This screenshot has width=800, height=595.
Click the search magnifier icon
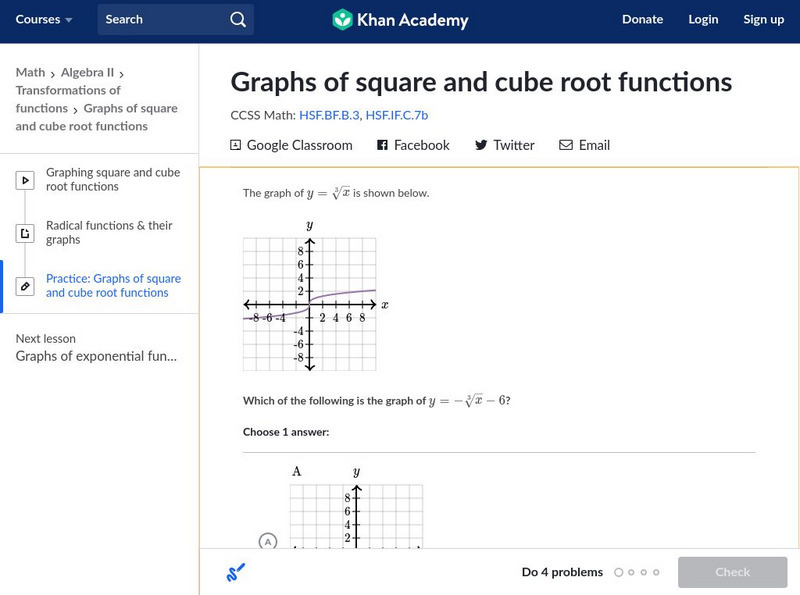coord(237,19)
